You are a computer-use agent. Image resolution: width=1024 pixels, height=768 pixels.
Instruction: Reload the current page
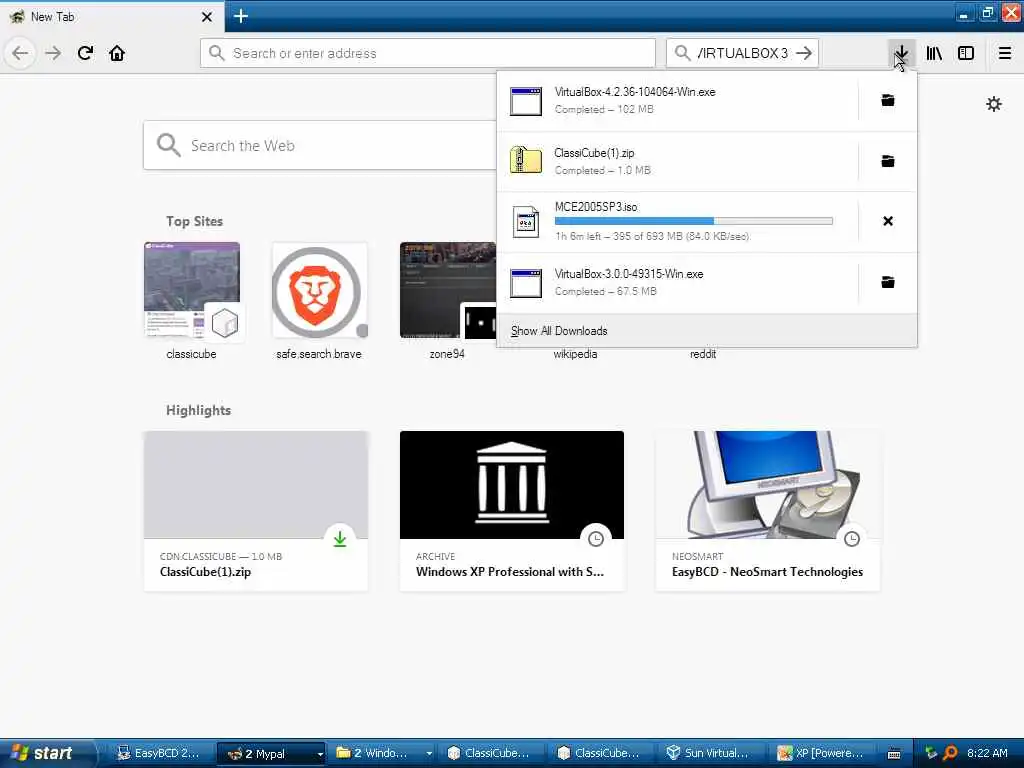[x=86, y=53]
